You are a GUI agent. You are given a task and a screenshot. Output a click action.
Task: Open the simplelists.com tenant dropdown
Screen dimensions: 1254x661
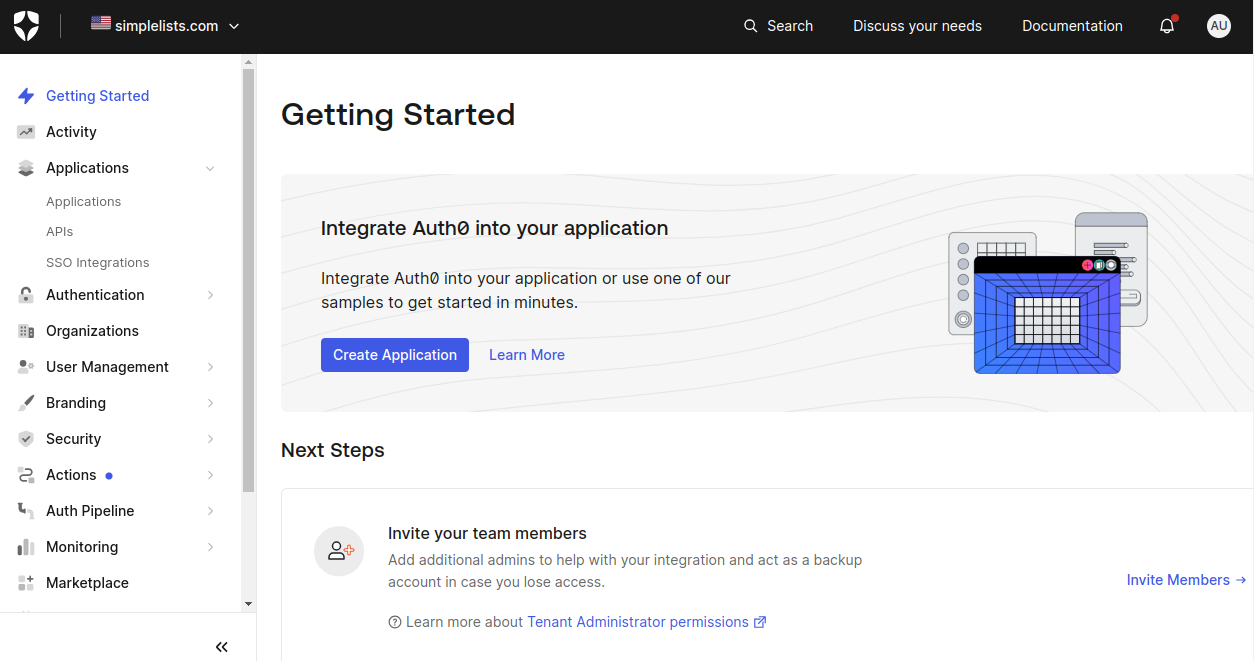point(166,26)
